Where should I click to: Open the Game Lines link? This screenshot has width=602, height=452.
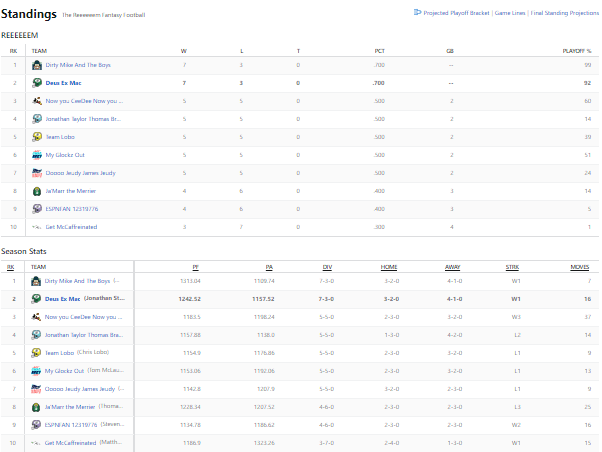(x=514, y=13)
